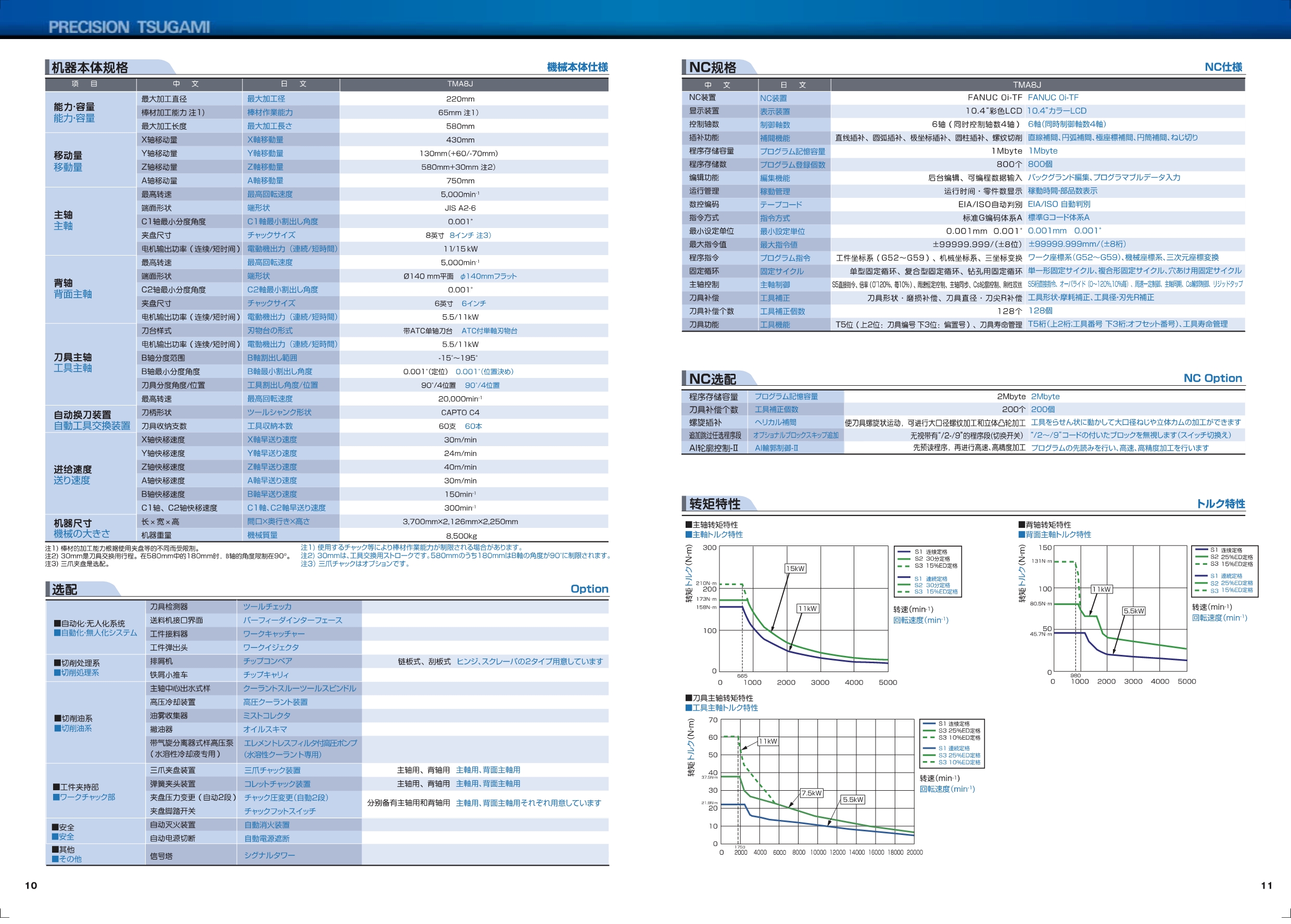Click page number 10 at bottom left
Viewport: 1291px width, 924px height.
click(x=31, y=885)
